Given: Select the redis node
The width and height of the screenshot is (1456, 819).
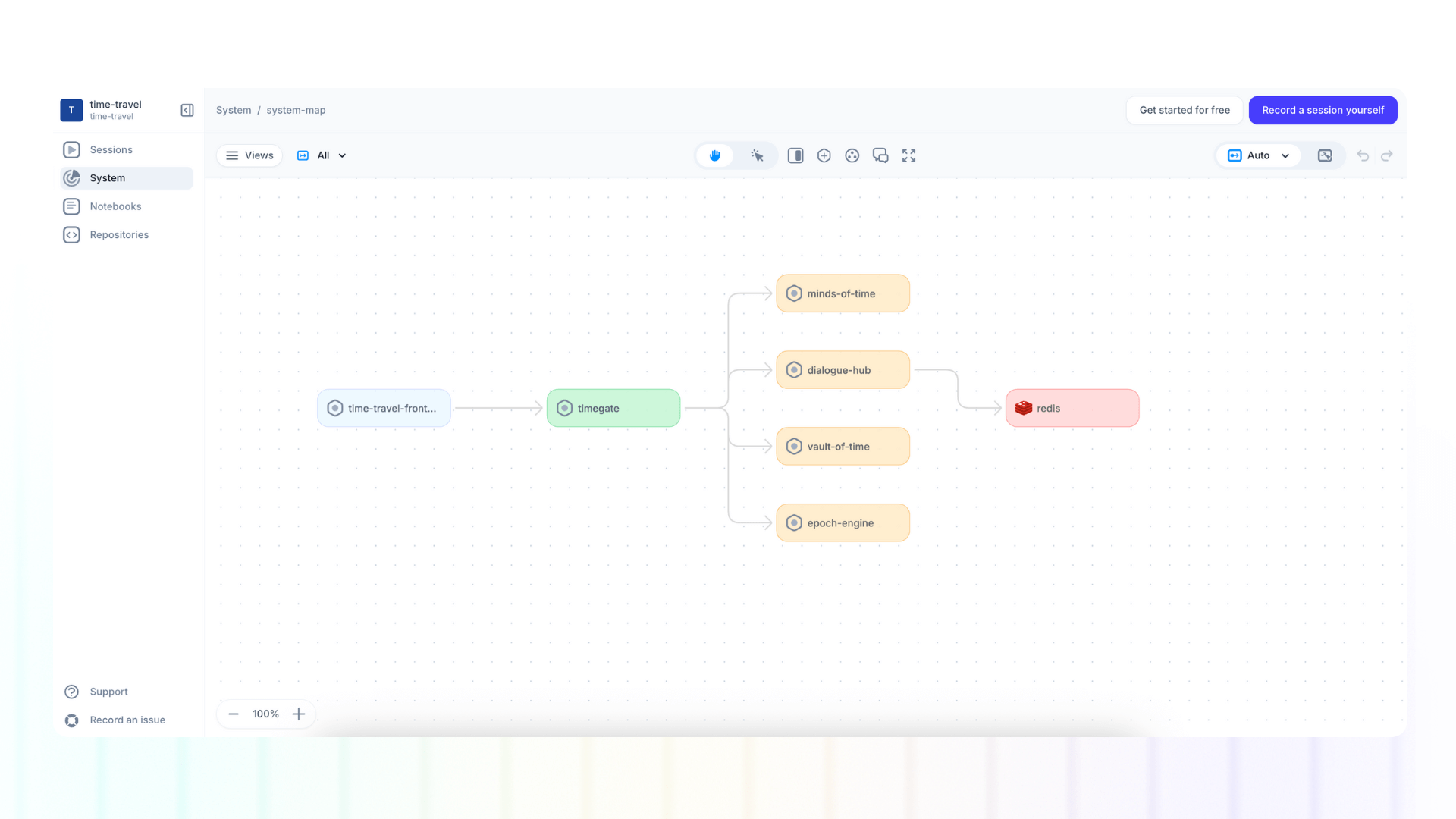Looking at the screenshot, I should click(1072, 408).
